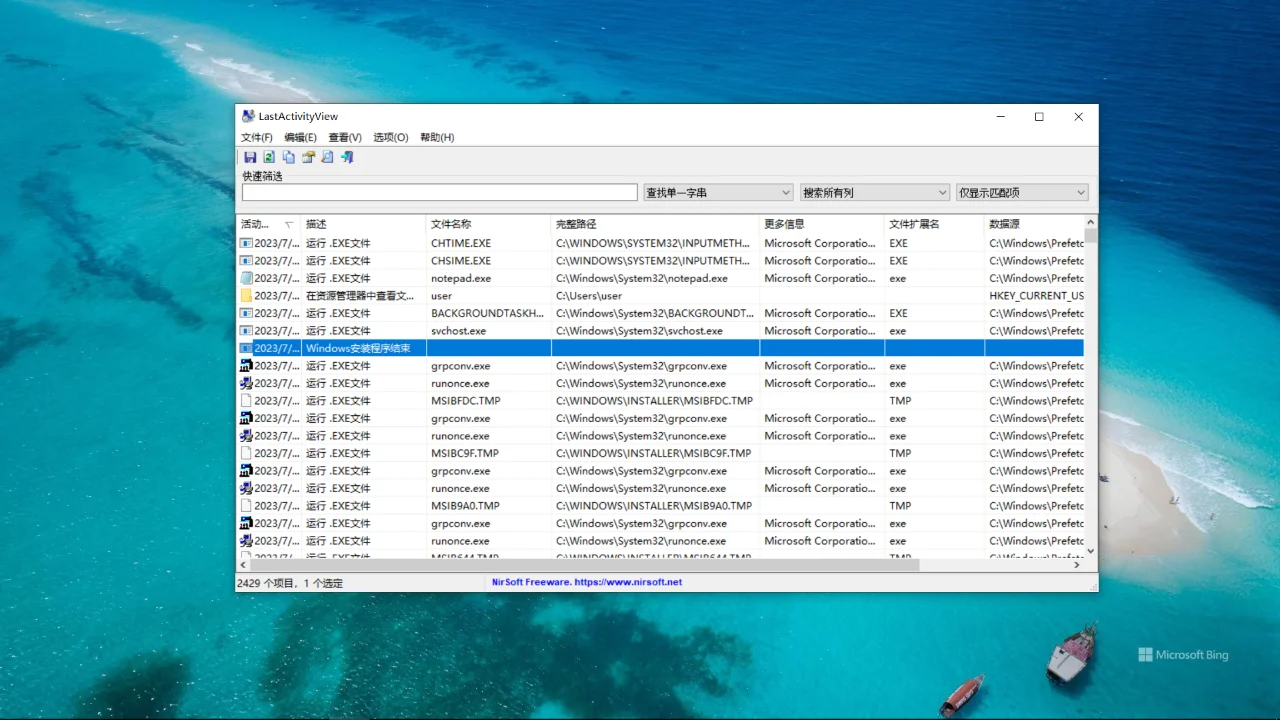This screenshot has width=1280, height=720.
Task: Sort by the 数据源 column header
Action: [x=1034, y=224]
